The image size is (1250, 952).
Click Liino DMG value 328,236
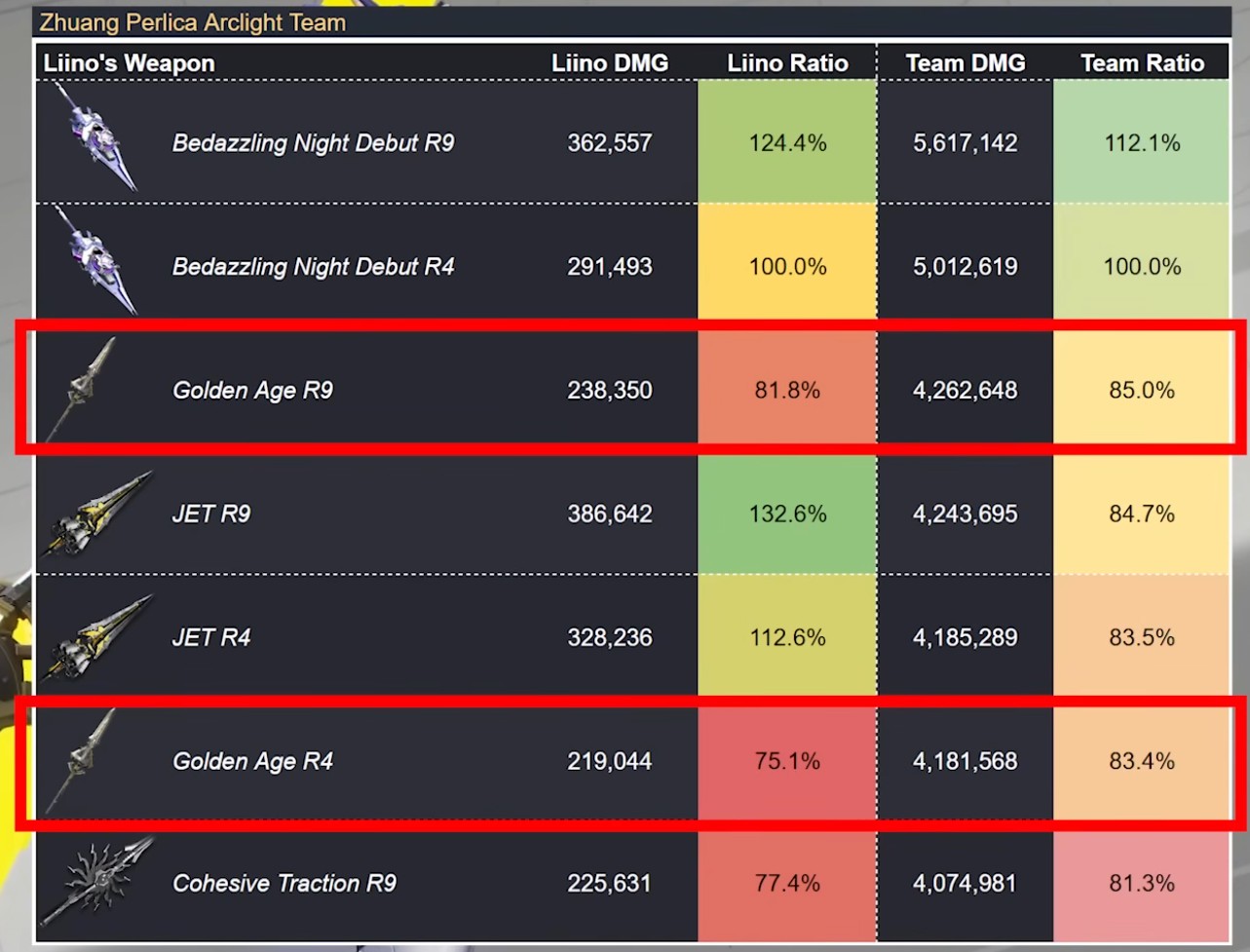click(610, 637)
